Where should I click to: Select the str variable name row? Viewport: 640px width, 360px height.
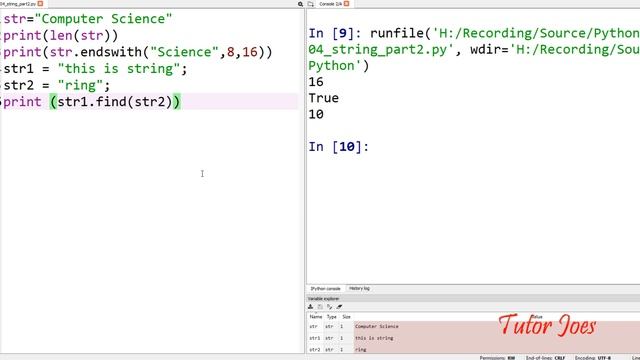tap(313, 327)
